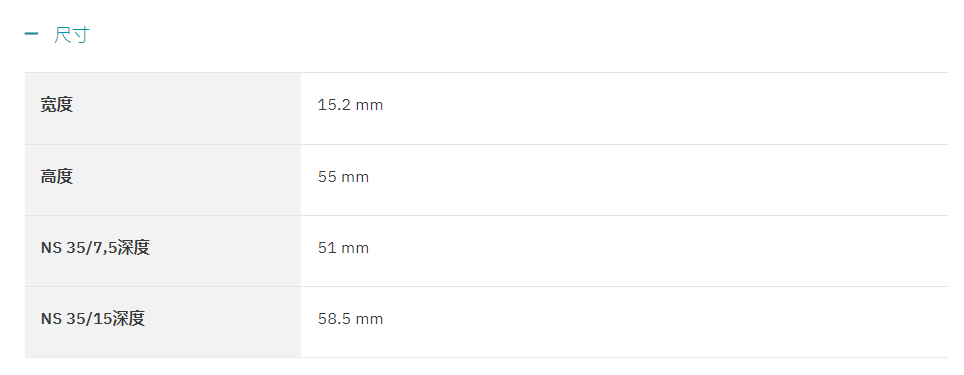Click gray cell space right of NS 35/15深度
This screenshot has width=964, height=375.
click(x=223, y=322)
